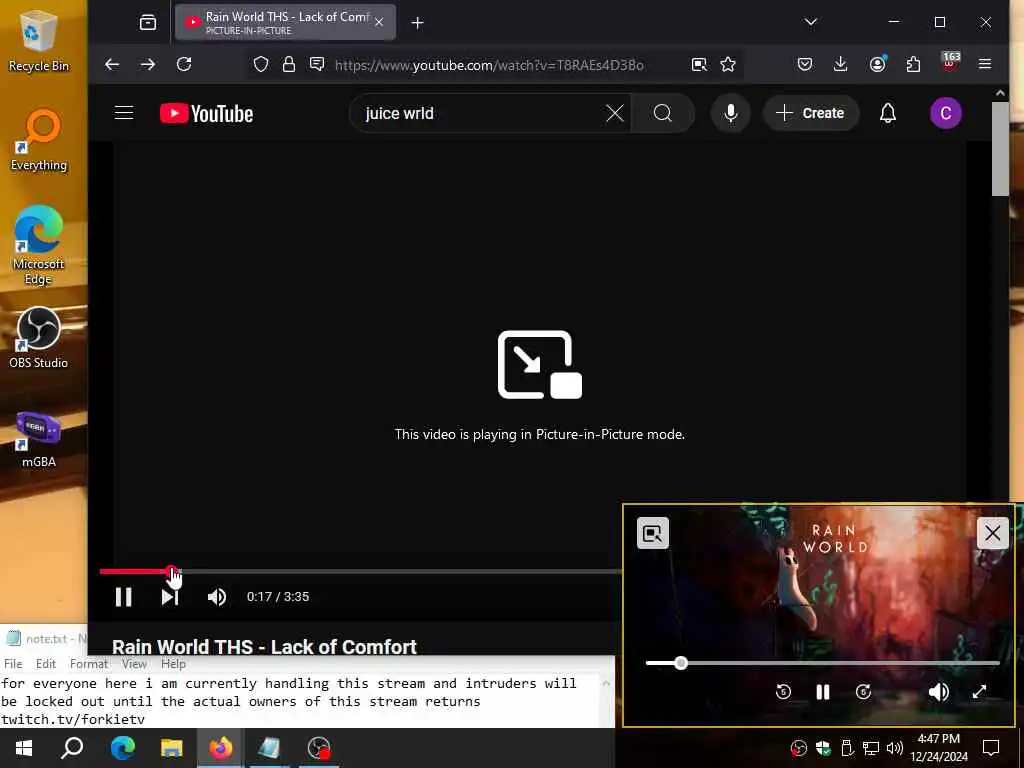Open YouTube notifications bell
The image size is (1024, 768).
click(x=888, y=114)
